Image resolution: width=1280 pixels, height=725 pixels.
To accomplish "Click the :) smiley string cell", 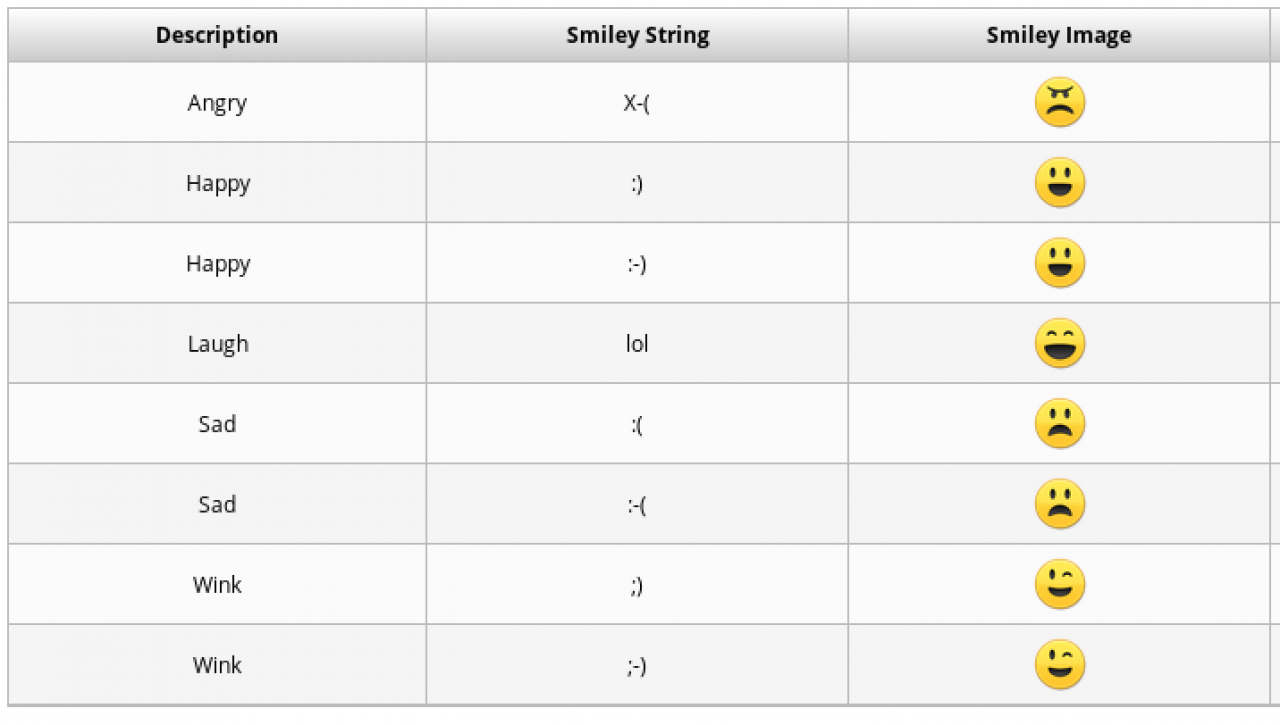I will tap(637, 184).
